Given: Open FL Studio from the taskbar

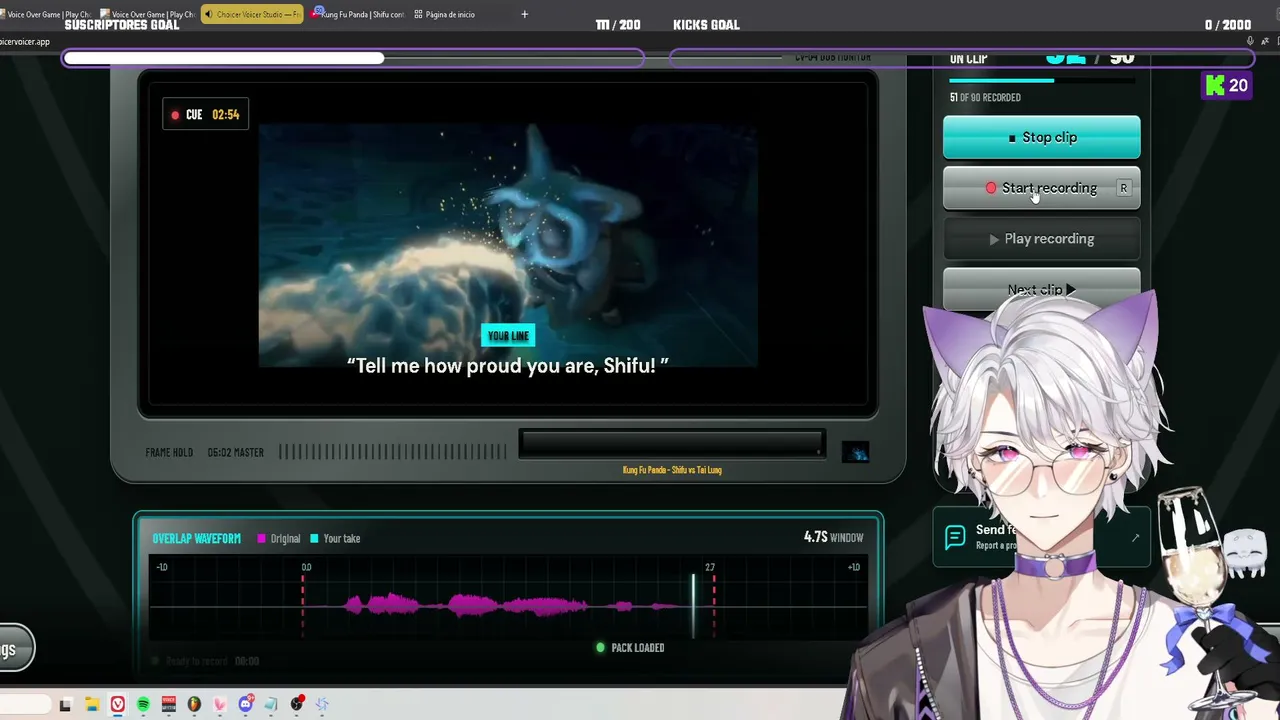Looking at the screenshot, I should [194, 705].
